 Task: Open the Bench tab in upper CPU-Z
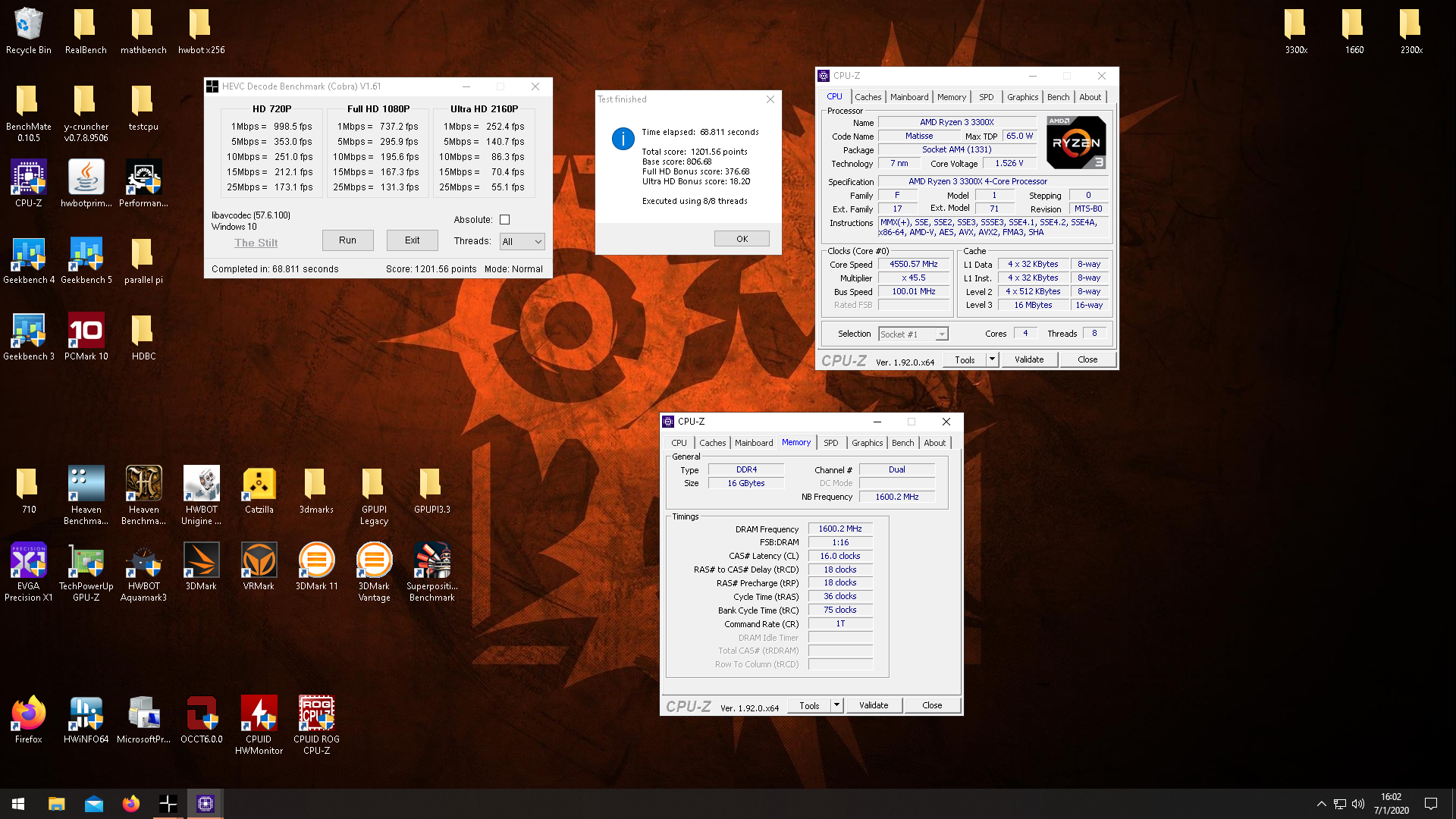1058,97
